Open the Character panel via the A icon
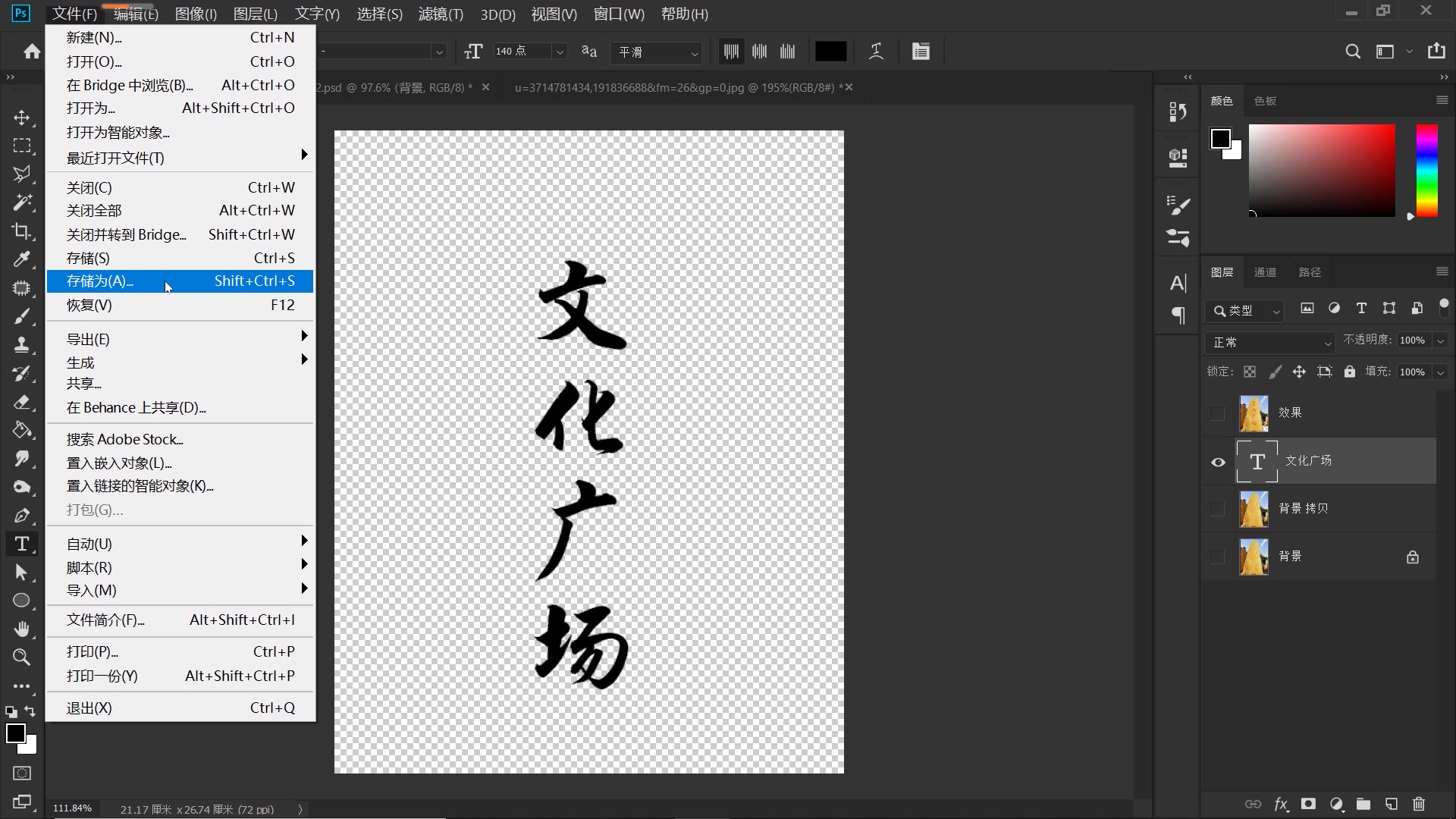 (1178, 283)
